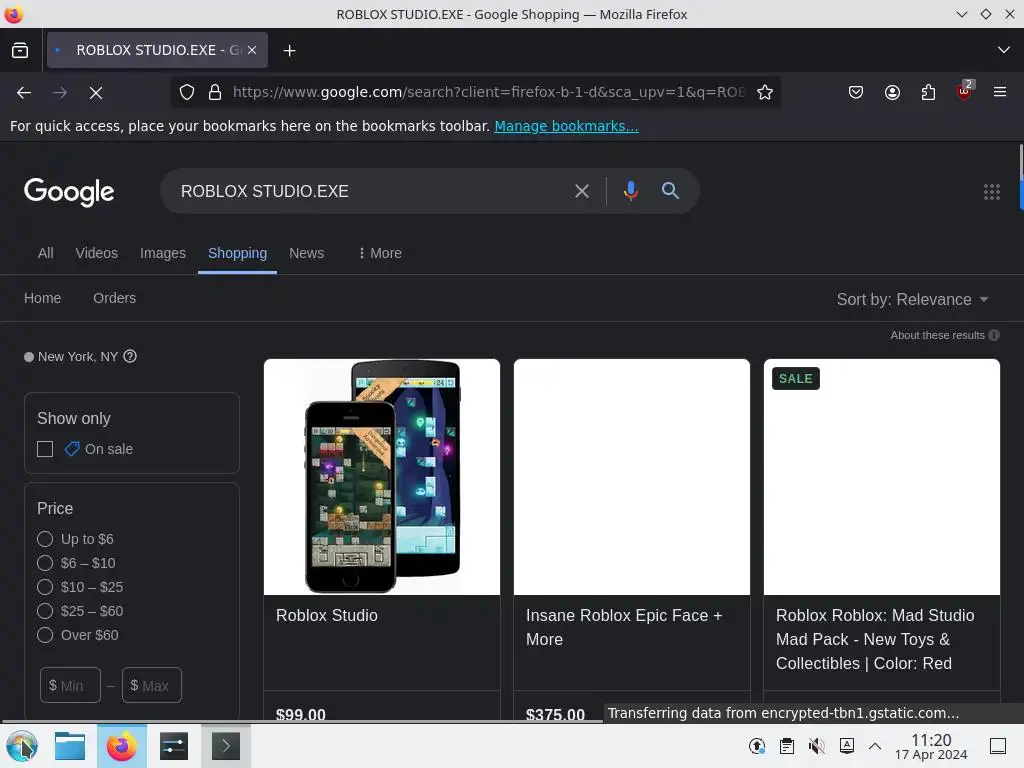Open the Sort by Relevance dropdown
This screenshot has height=768, width=1024.
(912, 300)
